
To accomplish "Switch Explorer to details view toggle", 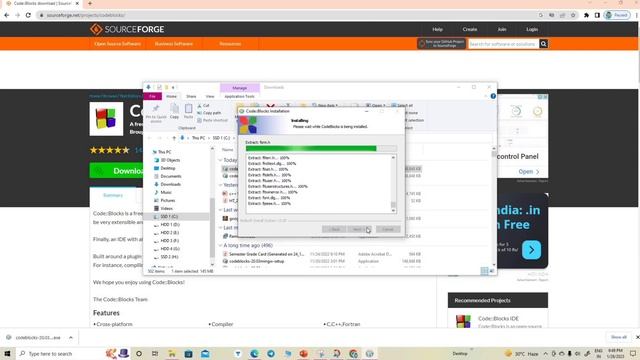I will (x=484, y=271).
